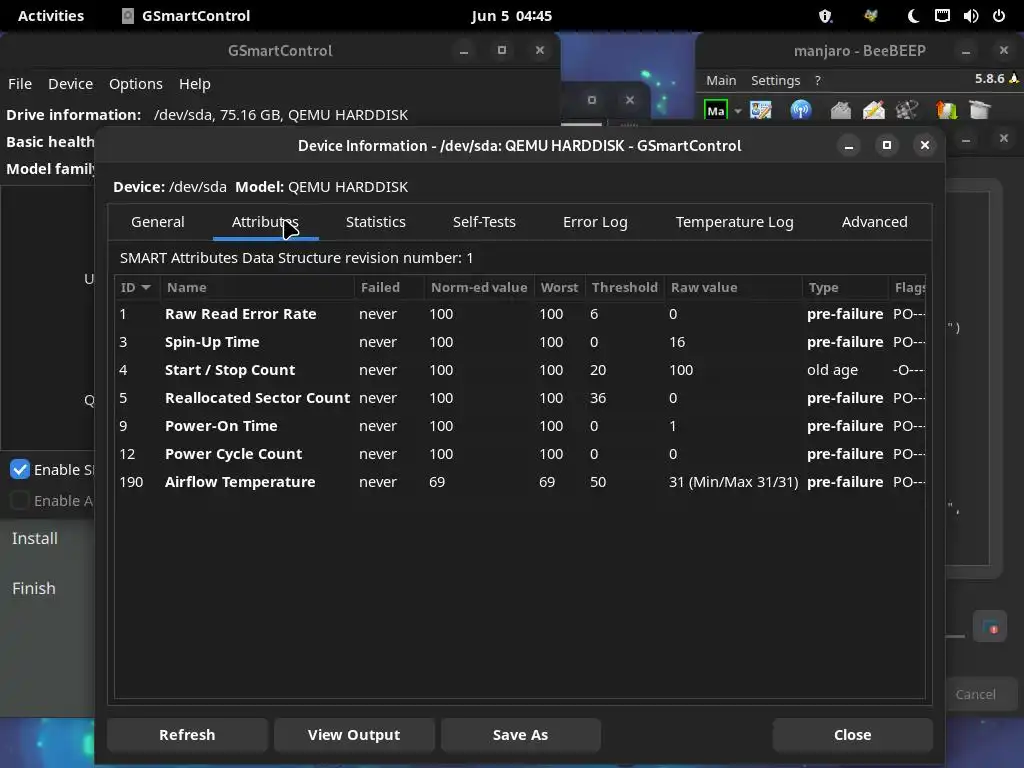Switch to the General tab
1024x768 pixels.
(157, 222)
